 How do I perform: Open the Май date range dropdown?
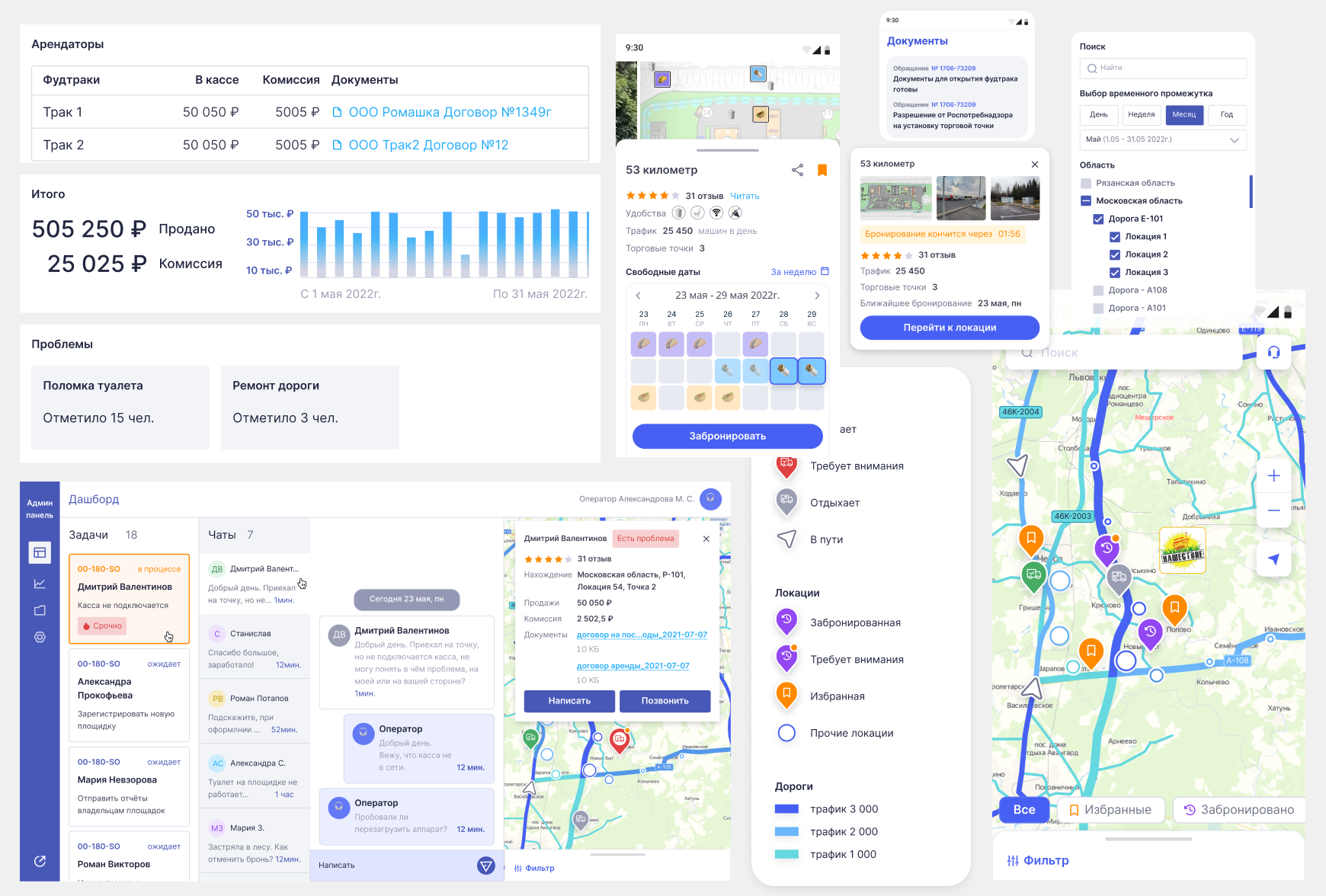click(x=1163, y=139)
